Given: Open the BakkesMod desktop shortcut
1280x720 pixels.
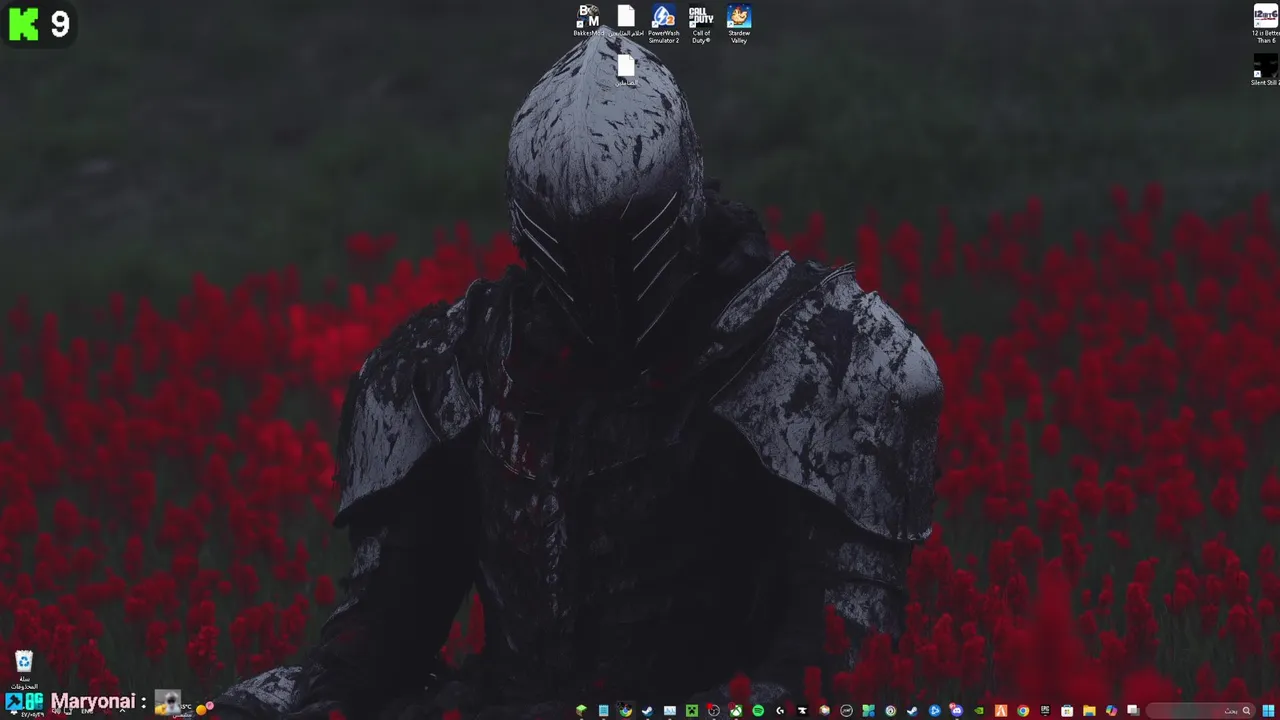Looking at the screenshot, I should click(x=588, y=22).
